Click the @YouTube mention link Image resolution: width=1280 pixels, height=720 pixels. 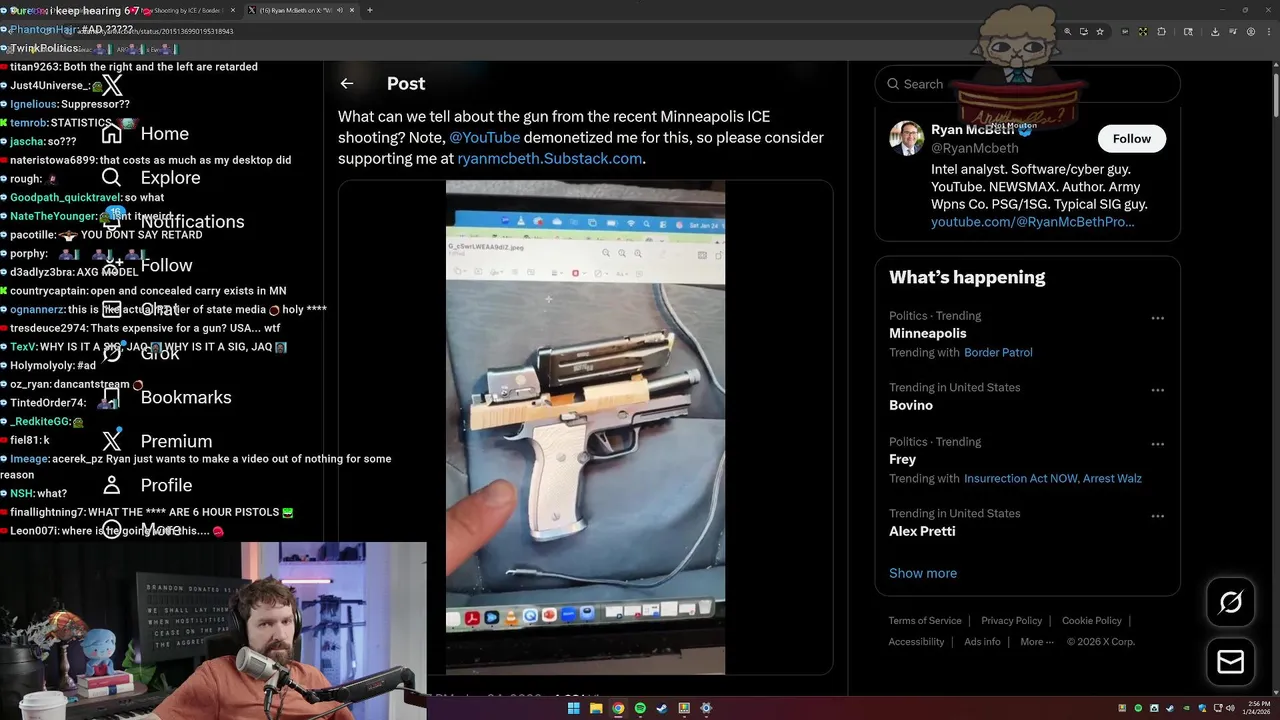pyautogui.click(x=484, y=138)
